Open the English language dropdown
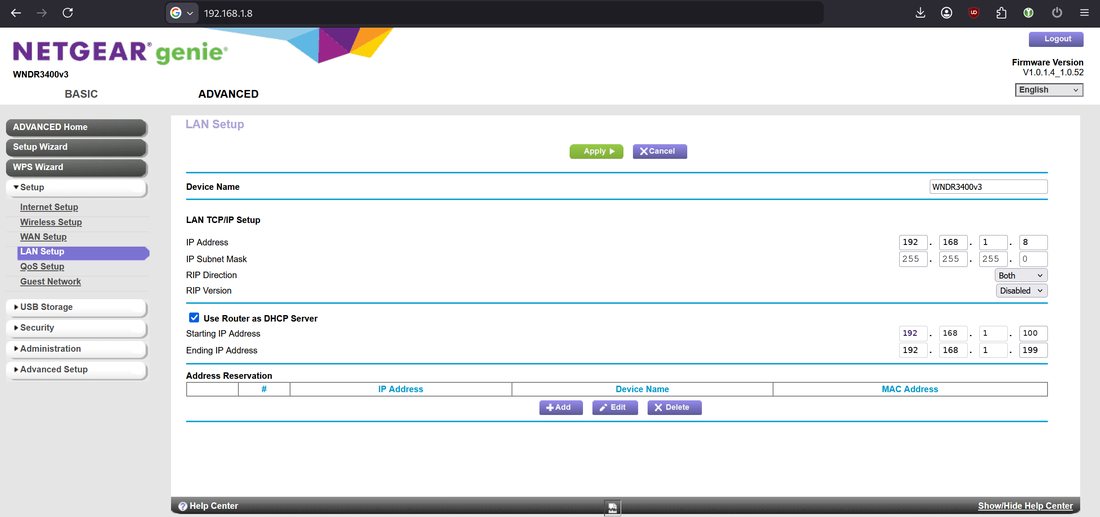This screenshot has height=517, width=1100. click(x=1049, y=90)
